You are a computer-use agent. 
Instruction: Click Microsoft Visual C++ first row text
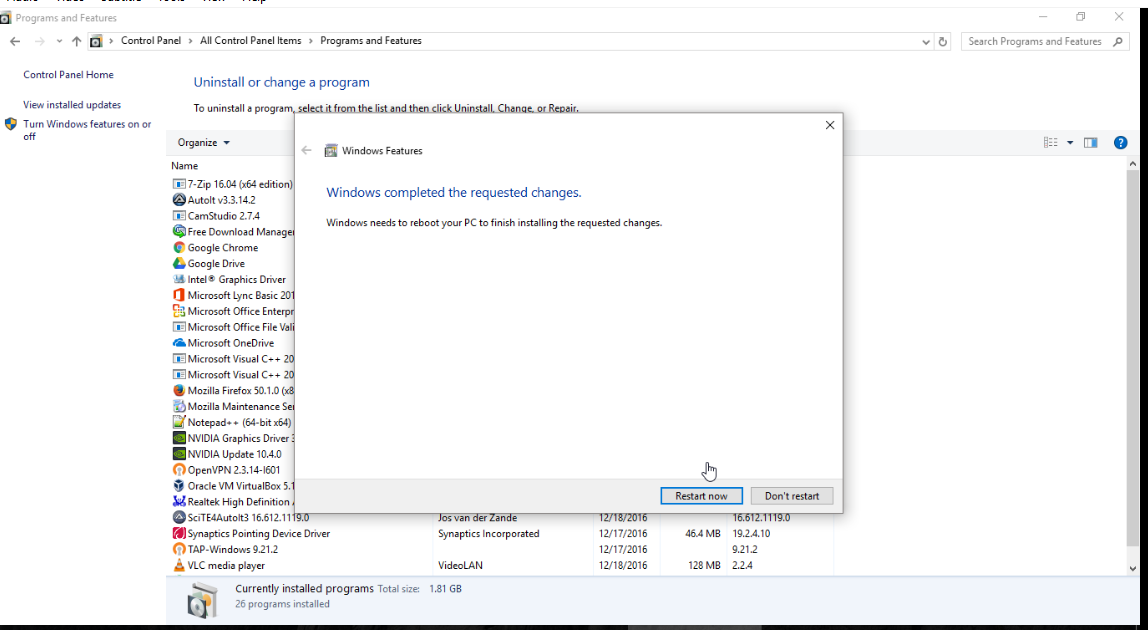tap(240, 359)
